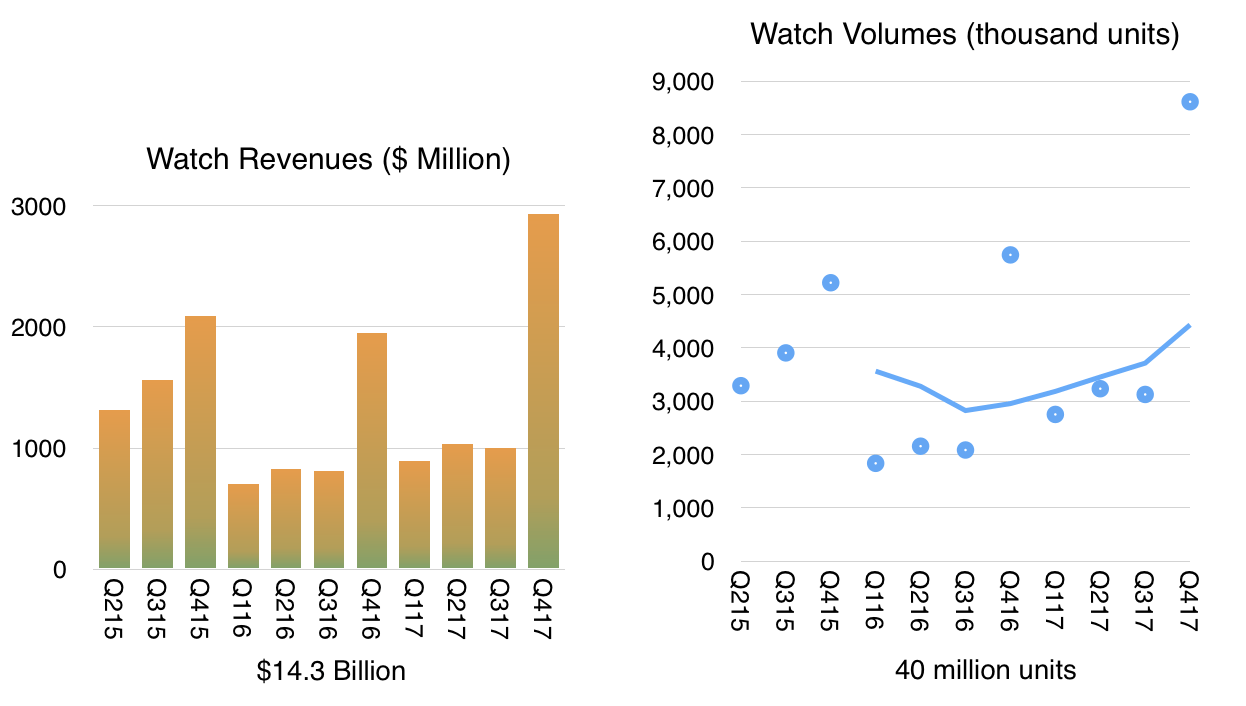Select the Q116 volume data point
This screenshot has width=1246, height=706.
click(875, 463)
